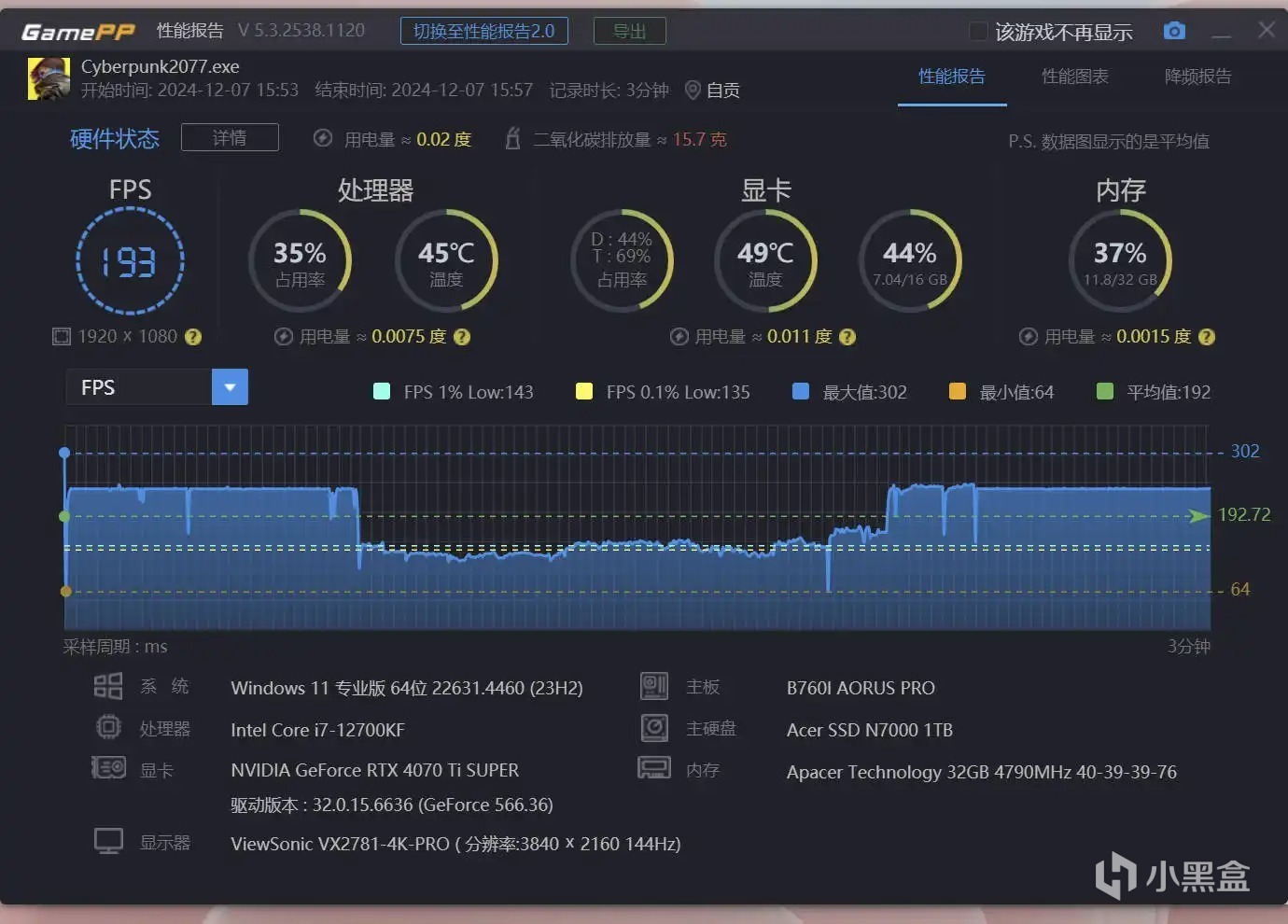Click the RAM 37% usage gauge
This screenshot has height=924, width=1288.
click(x=1120, y=261)
